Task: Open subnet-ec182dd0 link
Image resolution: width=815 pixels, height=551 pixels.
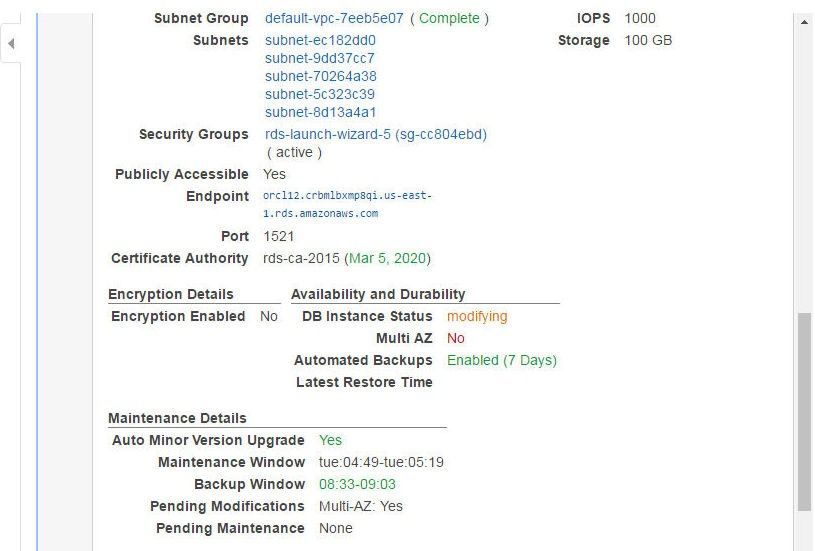Action: (x=320, y=41)
